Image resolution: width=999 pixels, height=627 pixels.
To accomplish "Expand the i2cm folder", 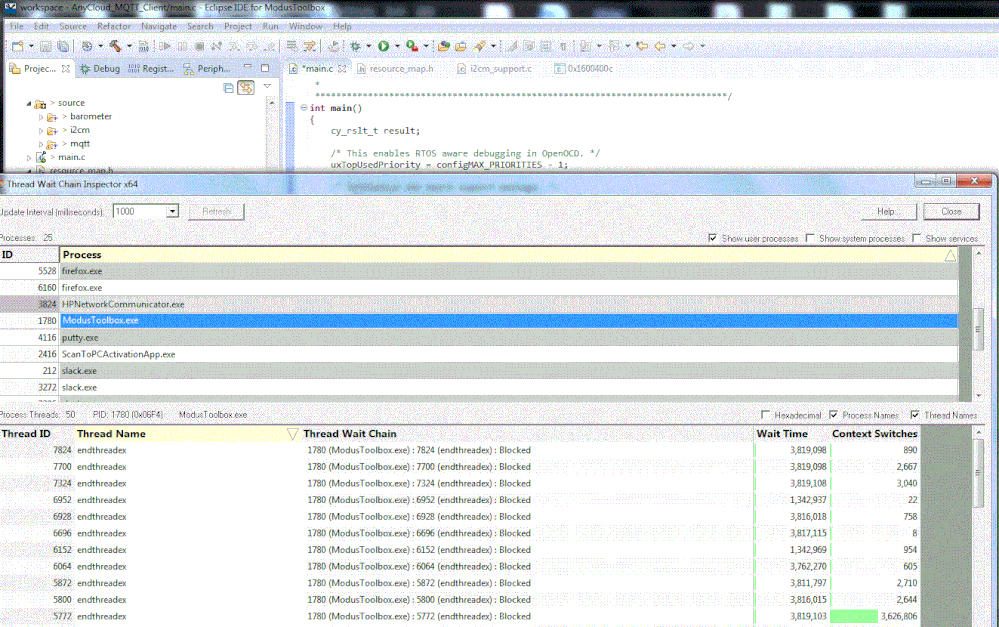I will pos(41,130).
